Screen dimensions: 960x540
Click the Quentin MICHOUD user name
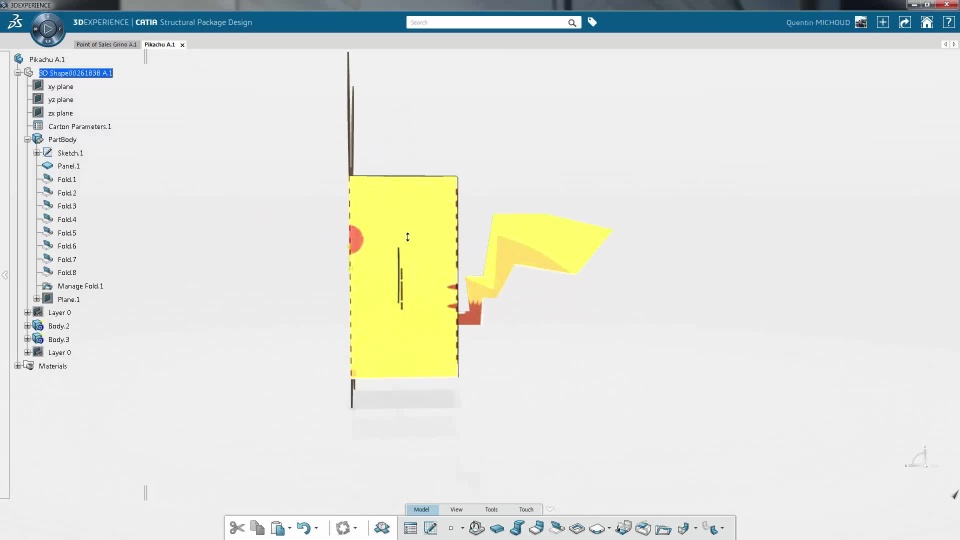tap(818, 23)
